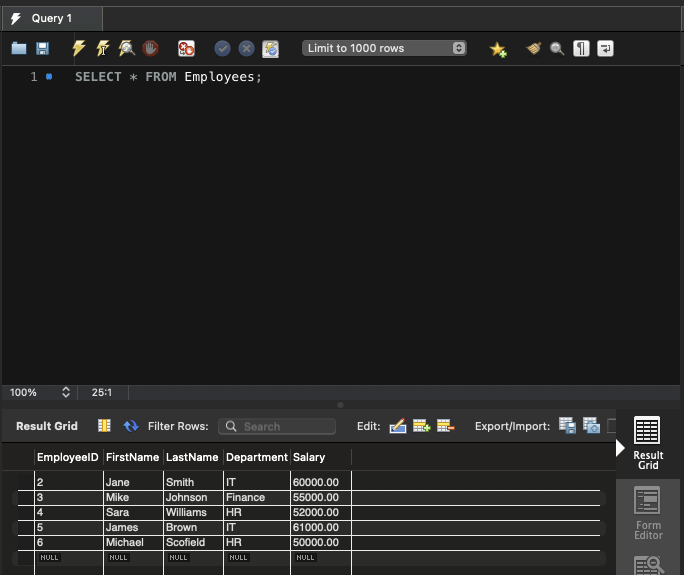684x575 pixels.
Task: Open a SQL script file via folder icon
Action: 19,48
